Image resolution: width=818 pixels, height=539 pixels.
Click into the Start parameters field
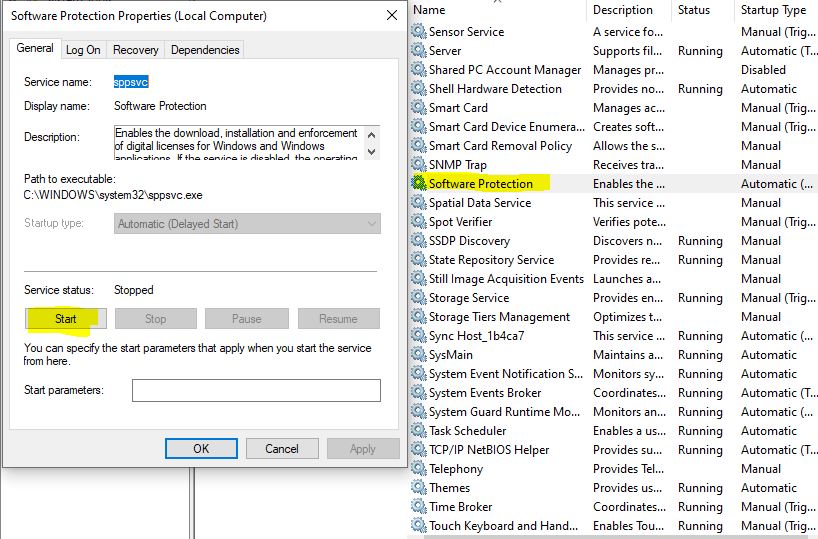tap(256, 390)
